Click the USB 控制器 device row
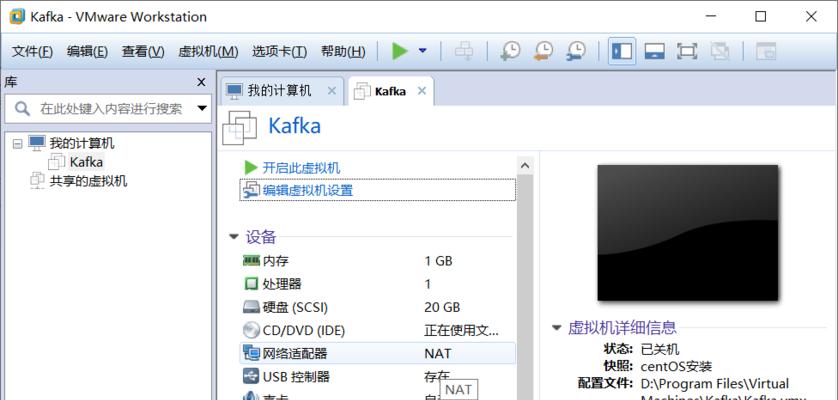The height and width of the screenshot is (400, 838). tap(377, 376)
